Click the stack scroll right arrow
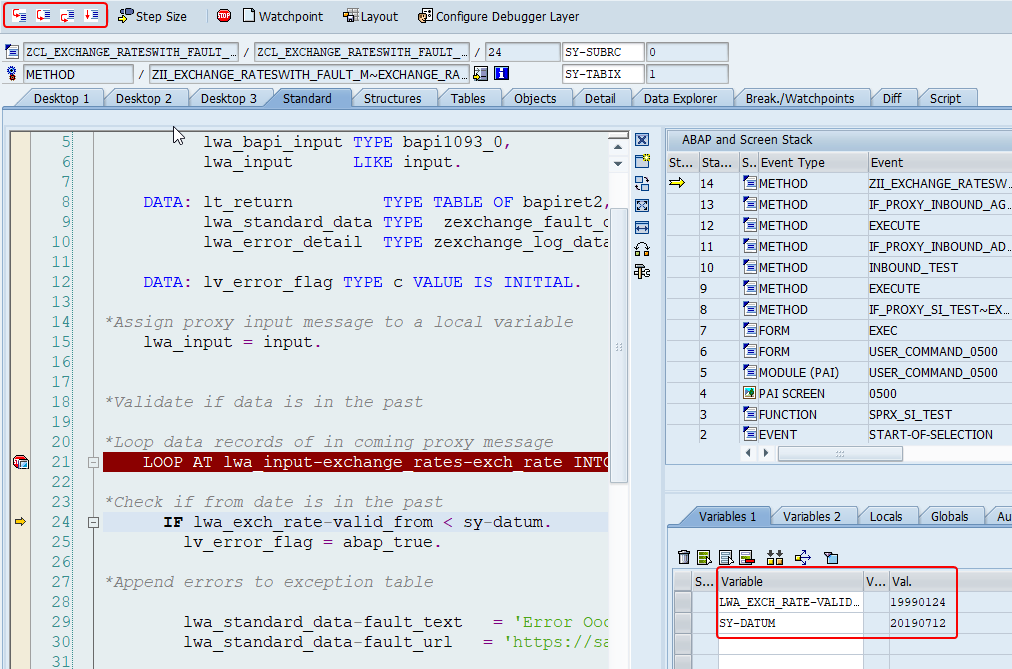Image resolution: width=1012 pixels, height=669 pixels. click(765, 453)
